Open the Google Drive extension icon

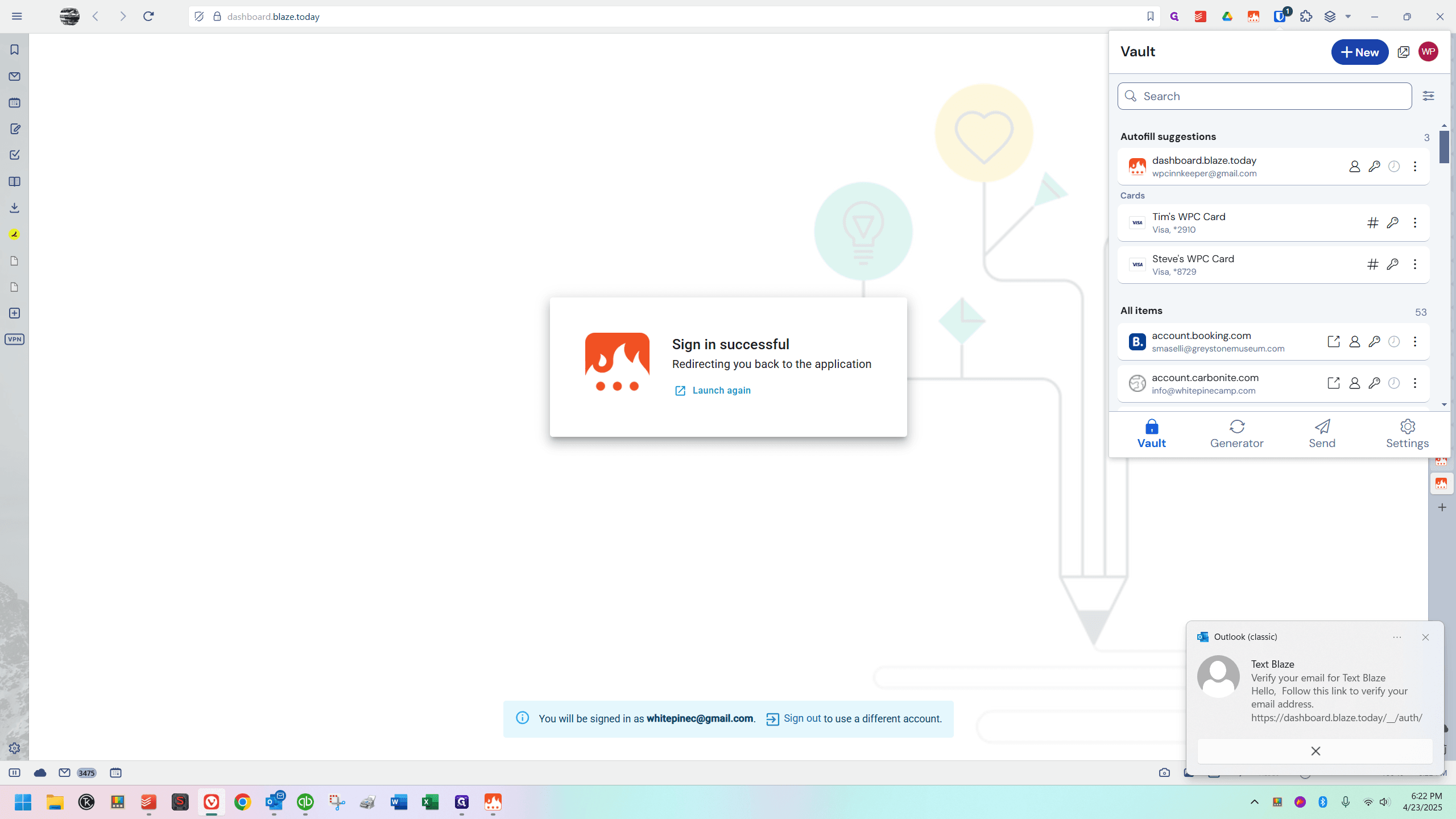tap(1227, 16)
